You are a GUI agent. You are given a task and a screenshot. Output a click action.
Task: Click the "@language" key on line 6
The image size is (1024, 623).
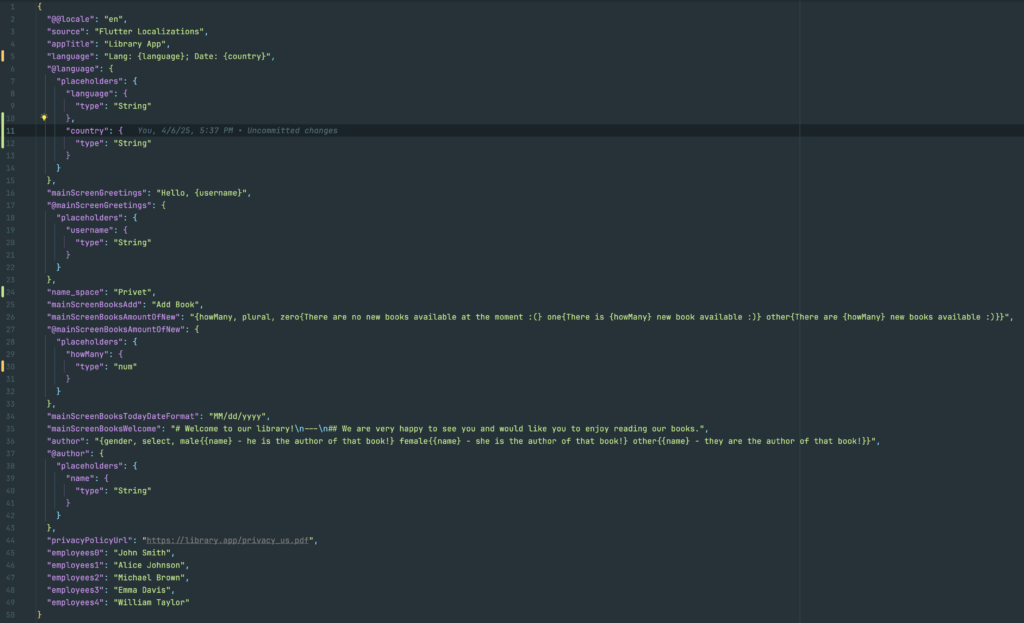point(71,69)
